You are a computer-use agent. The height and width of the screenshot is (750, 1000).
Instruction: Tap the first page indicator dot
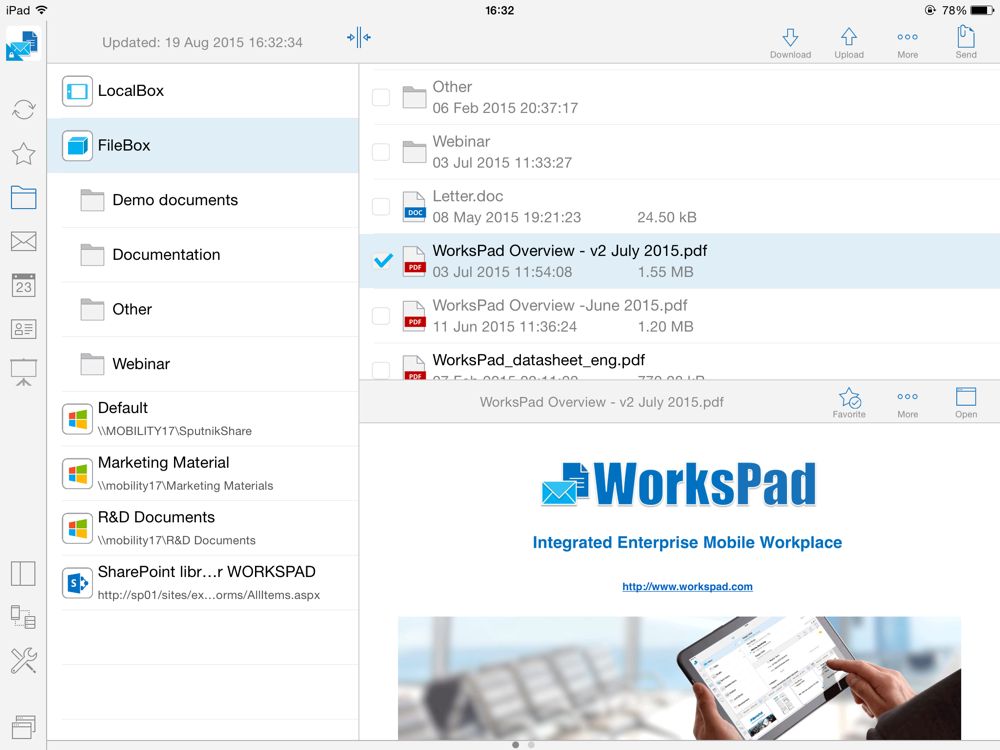tap(515, 744)
